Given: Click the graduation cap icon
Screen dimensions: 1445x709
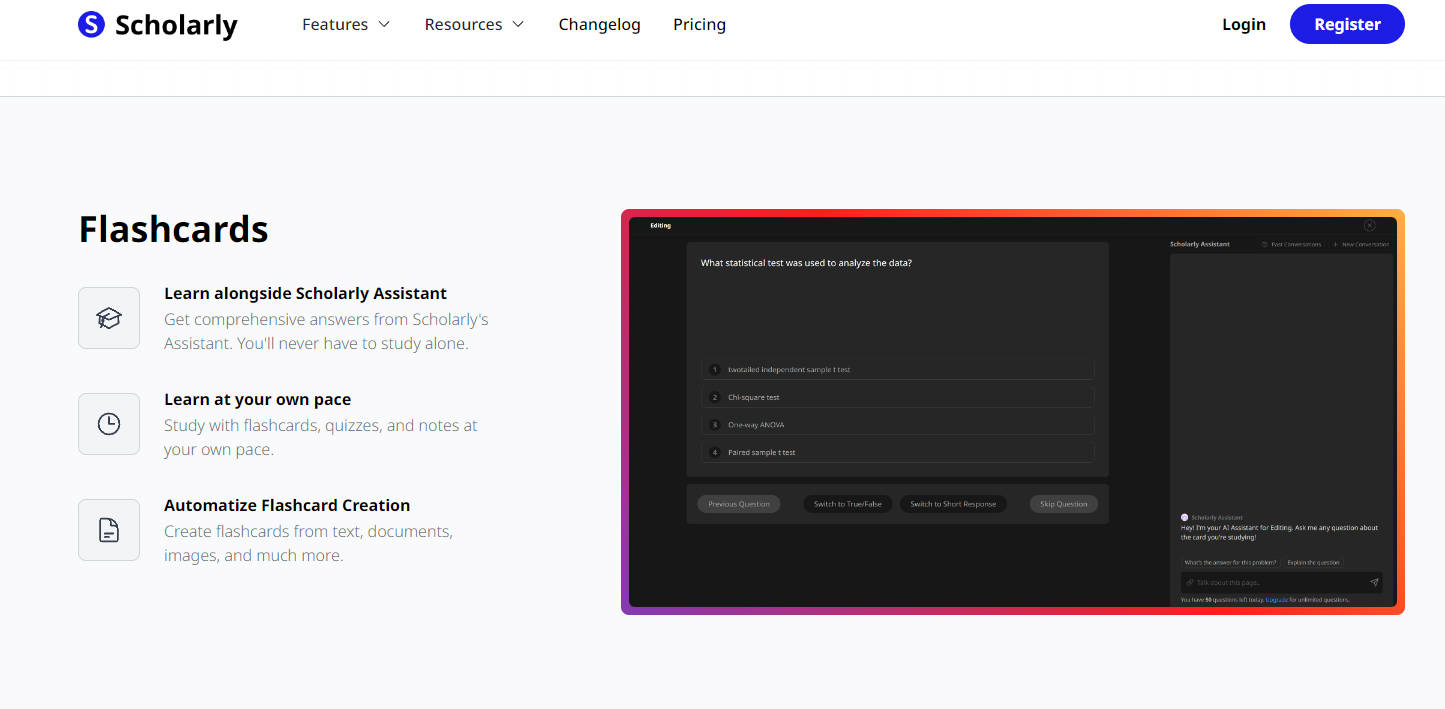Looking at the screenshot, I should (109, 318).
